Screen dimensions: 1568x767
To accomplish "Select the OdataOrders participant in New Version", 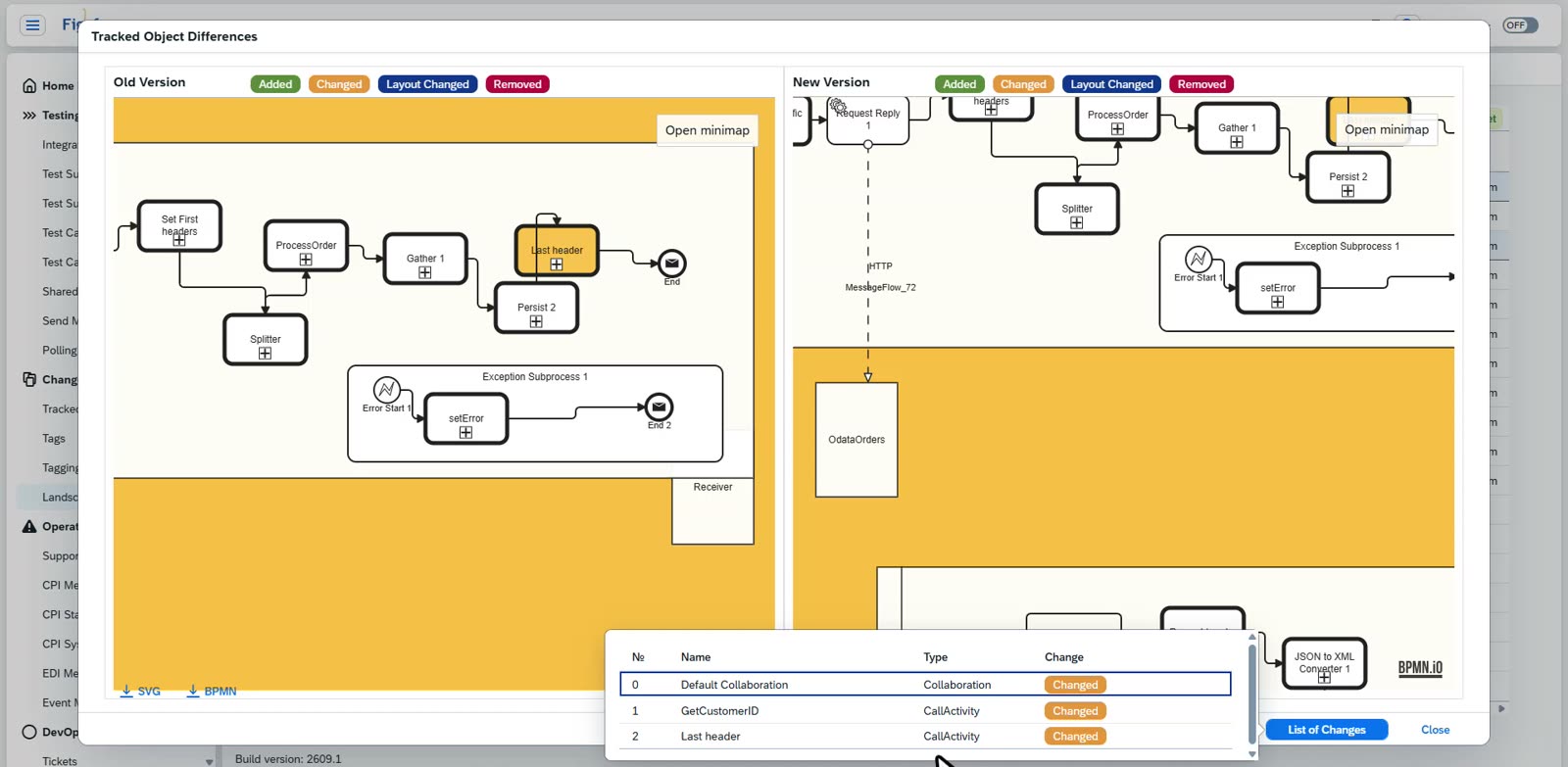I will pos(857,440).
